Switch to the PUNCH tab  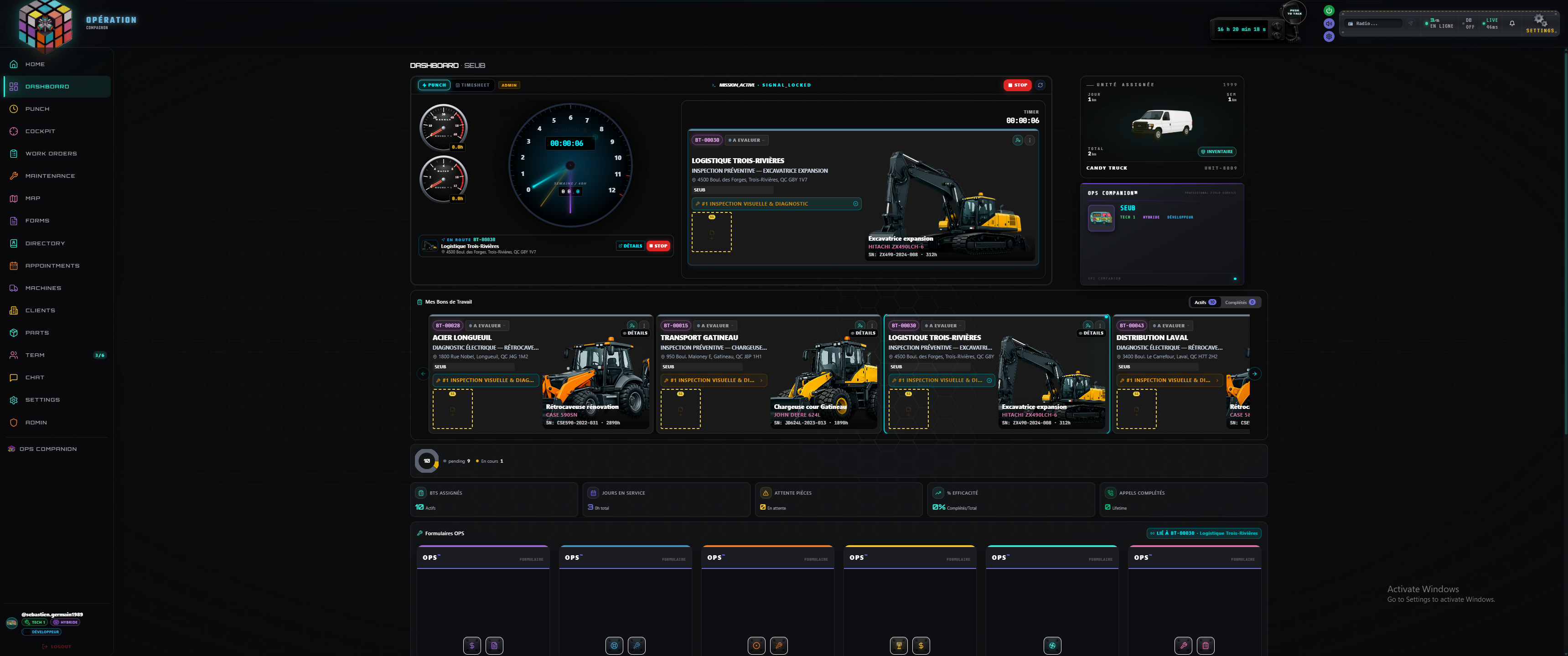434,85
